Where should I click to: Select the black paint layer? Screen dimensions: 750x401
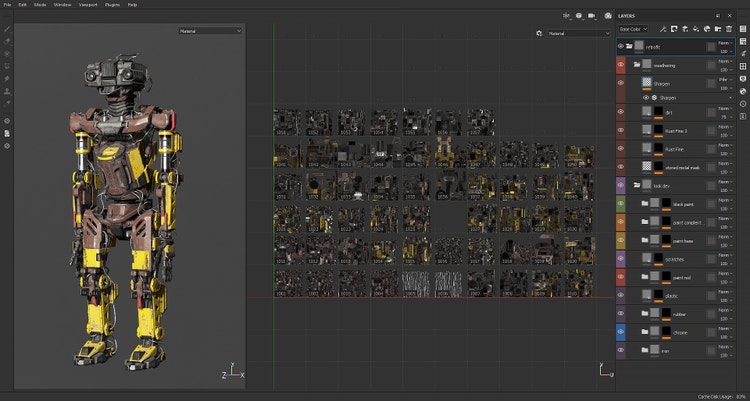685,204
